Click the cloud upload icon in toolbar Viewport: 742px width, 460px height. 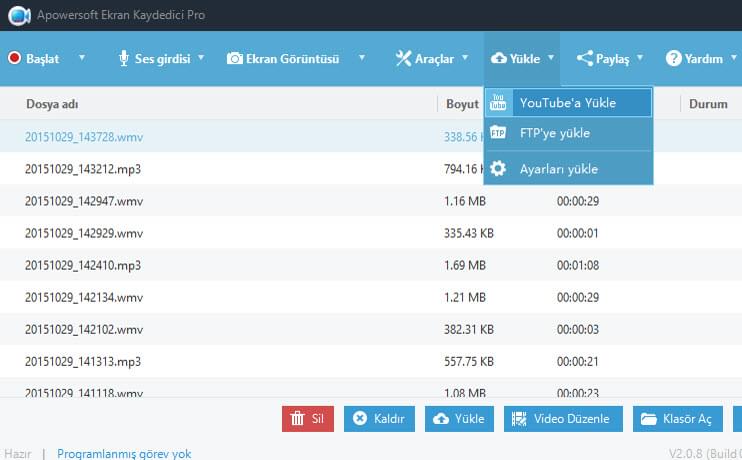498,59
